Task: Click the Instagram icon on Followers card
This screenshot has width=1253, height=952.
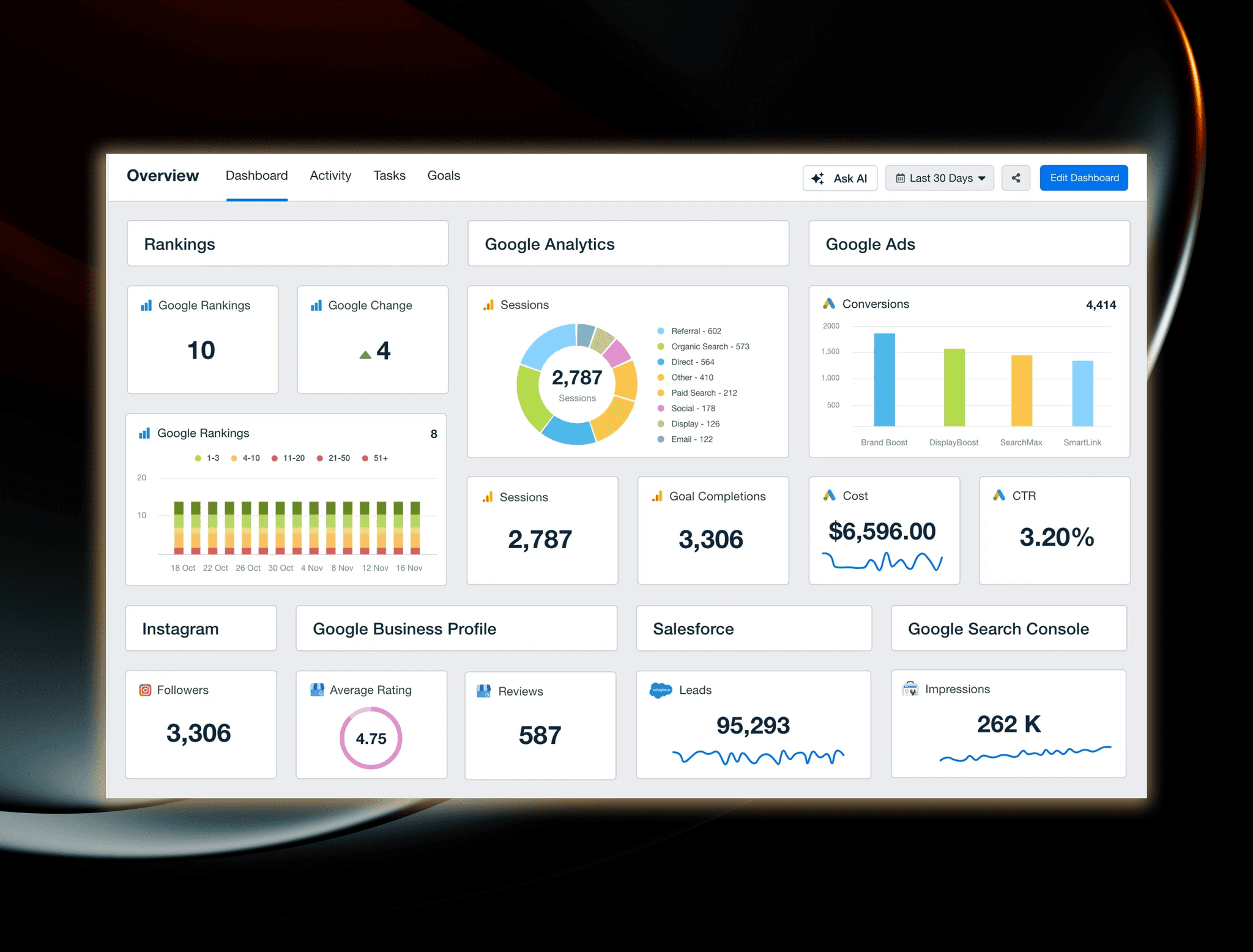Action: [145, 690]
